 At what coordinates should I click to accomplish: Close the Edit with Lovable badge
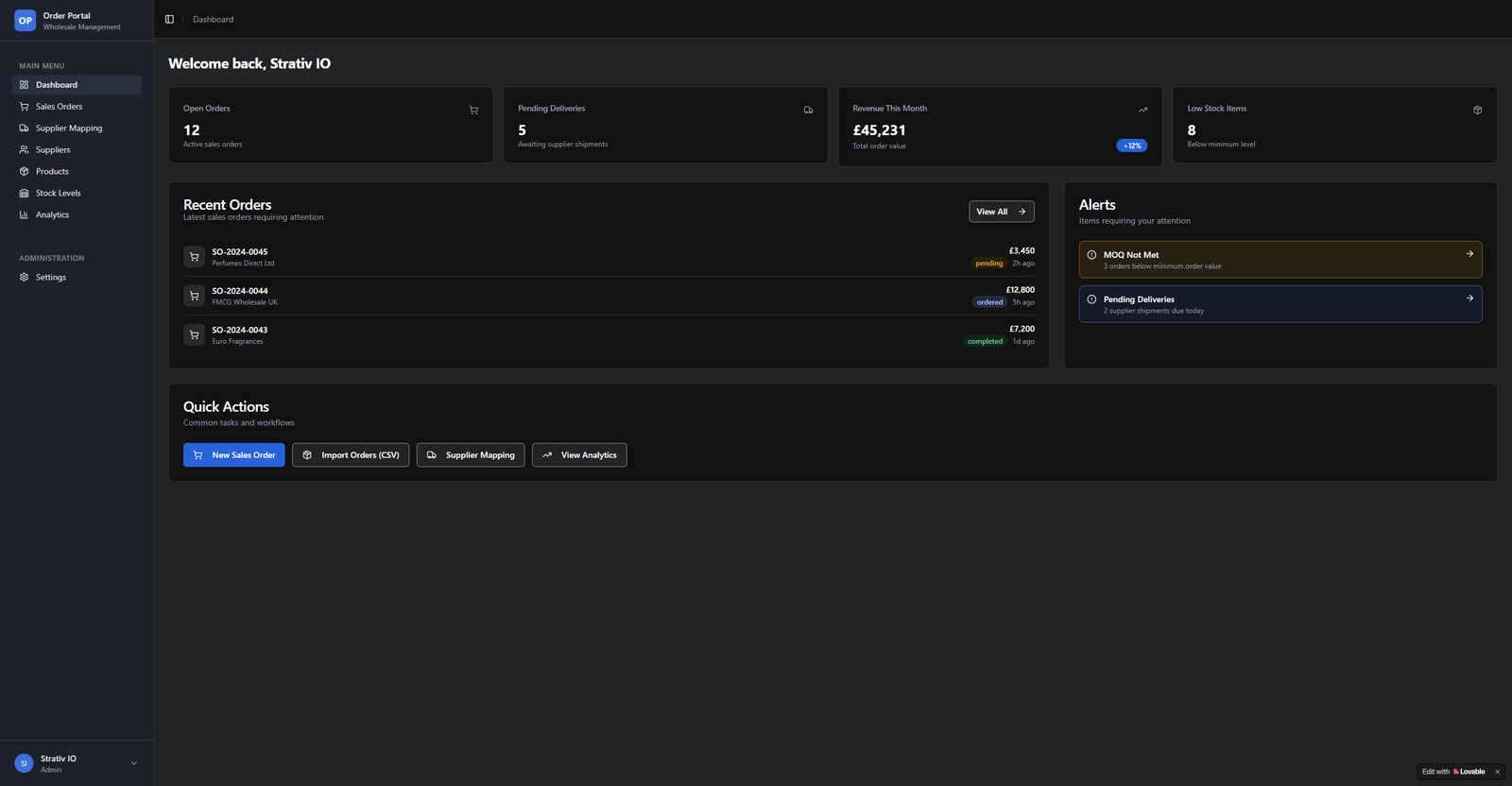[1497, 772]
